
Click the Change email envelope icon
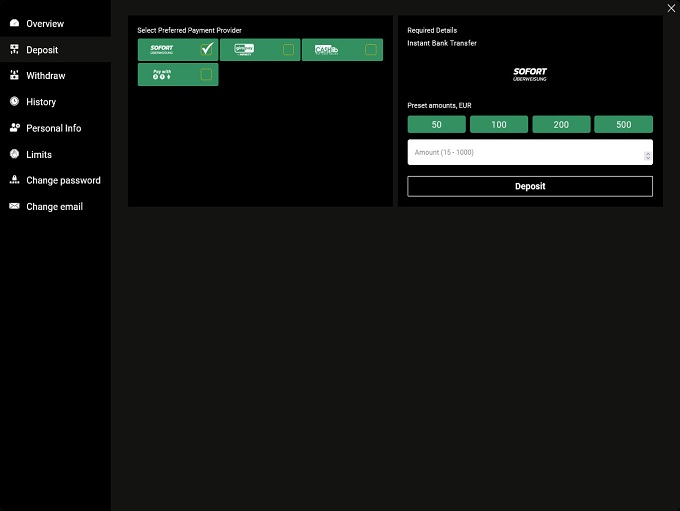coord(14,206)
